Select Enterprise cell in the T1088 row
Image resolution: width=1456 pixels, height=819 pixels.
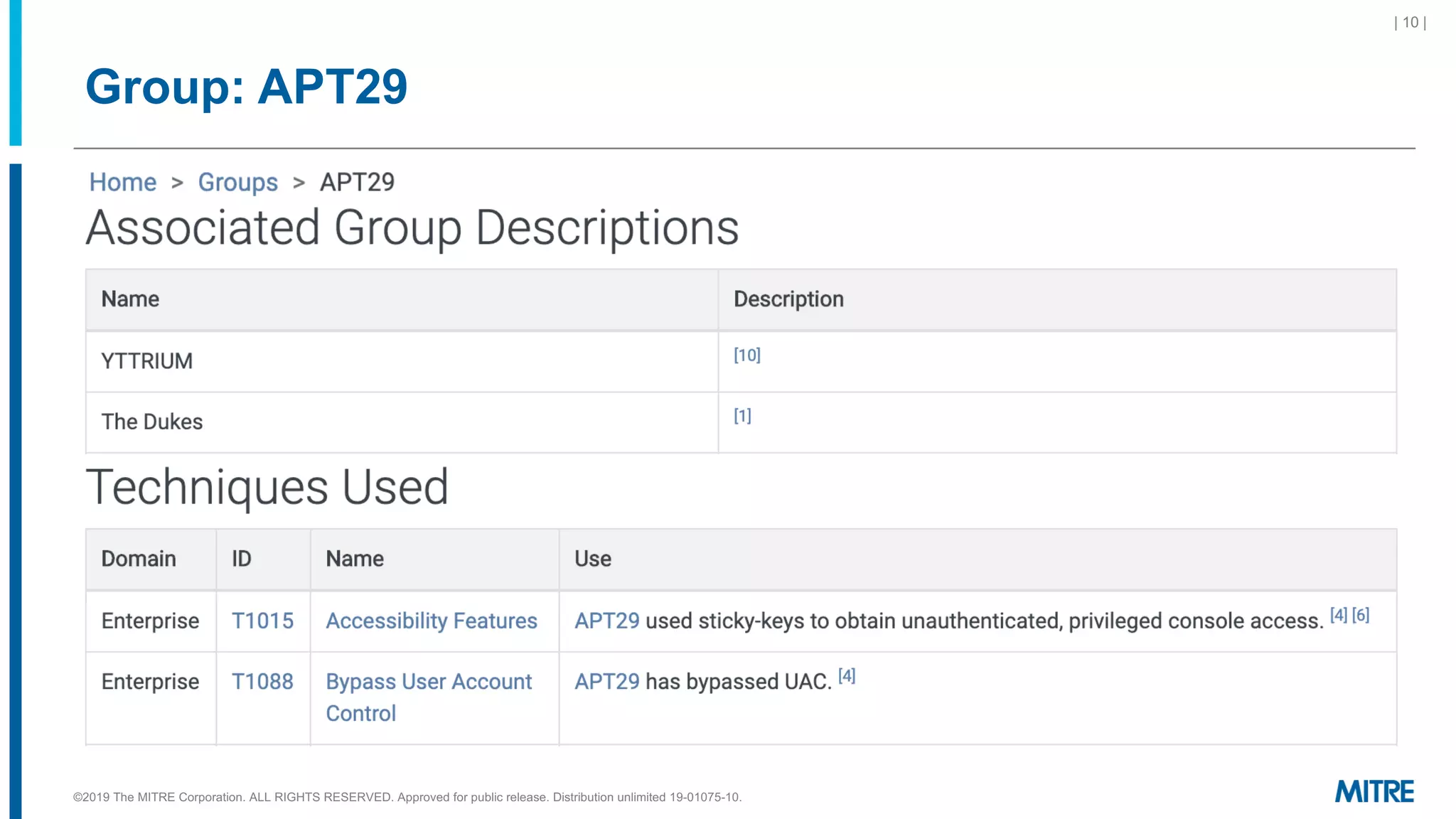tap(151, 698)
